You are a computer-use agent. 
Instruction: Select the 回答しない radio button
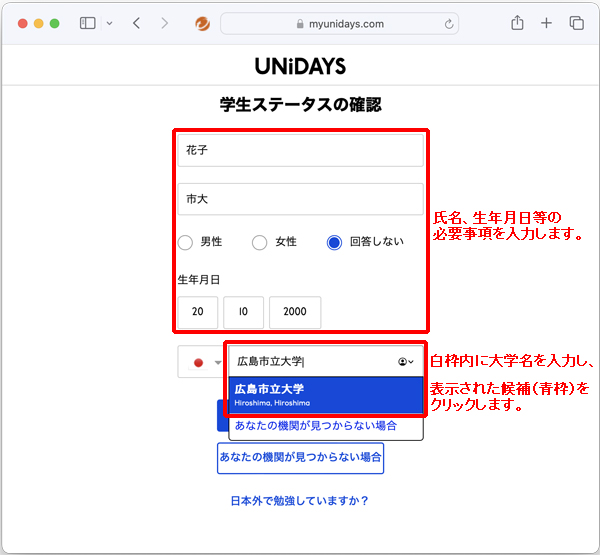(x=334, y=242)
